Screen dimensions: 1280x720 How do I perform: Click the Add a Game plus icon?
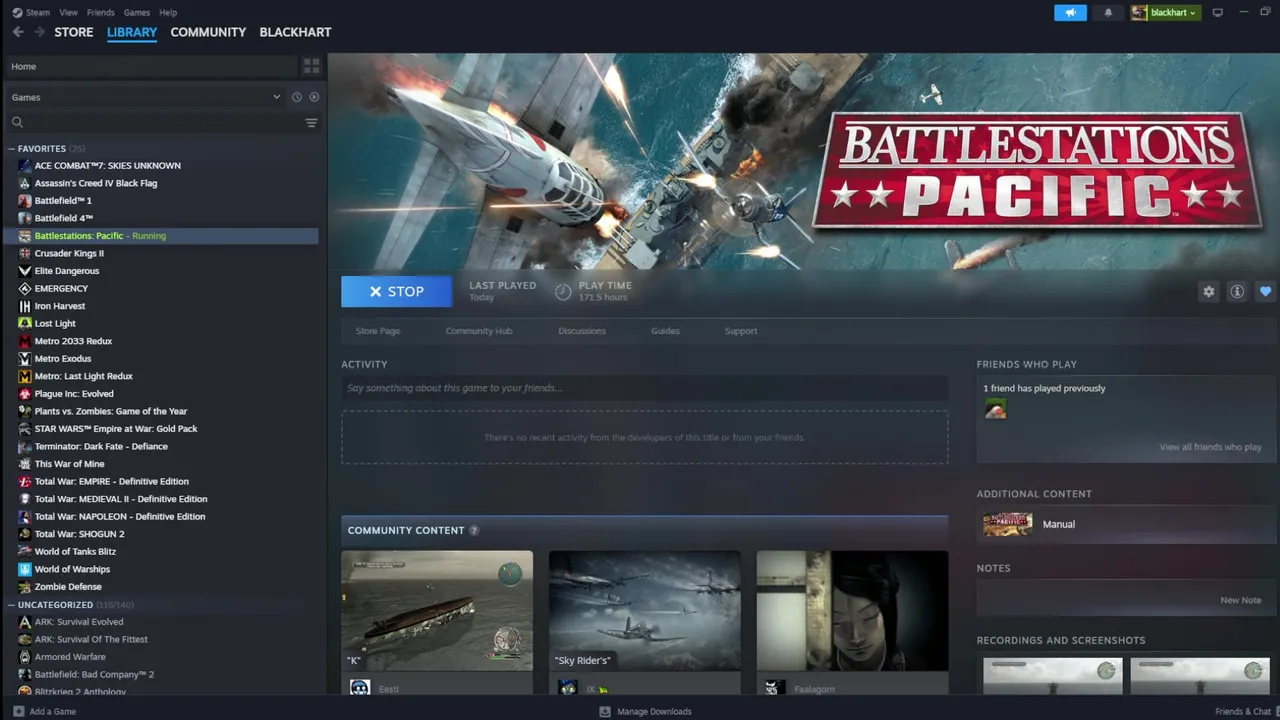click(18, 711)
